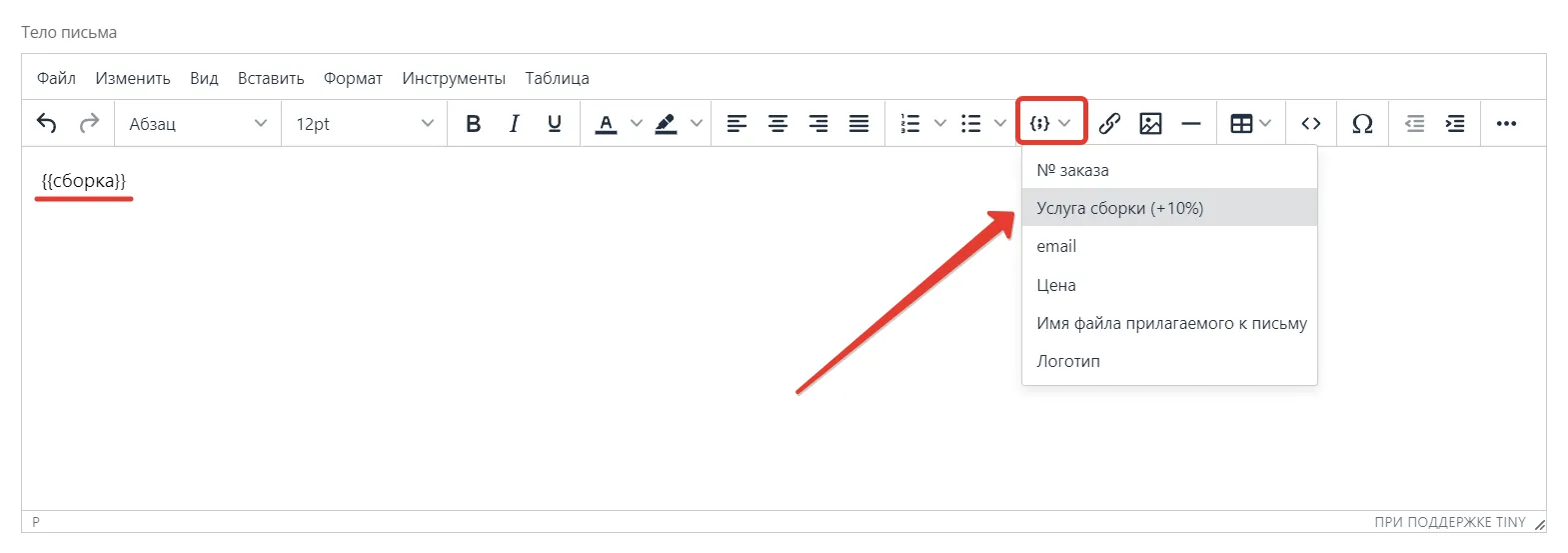Insert a bulleted list
The image size is (1568, 553).
click(971, 123)
